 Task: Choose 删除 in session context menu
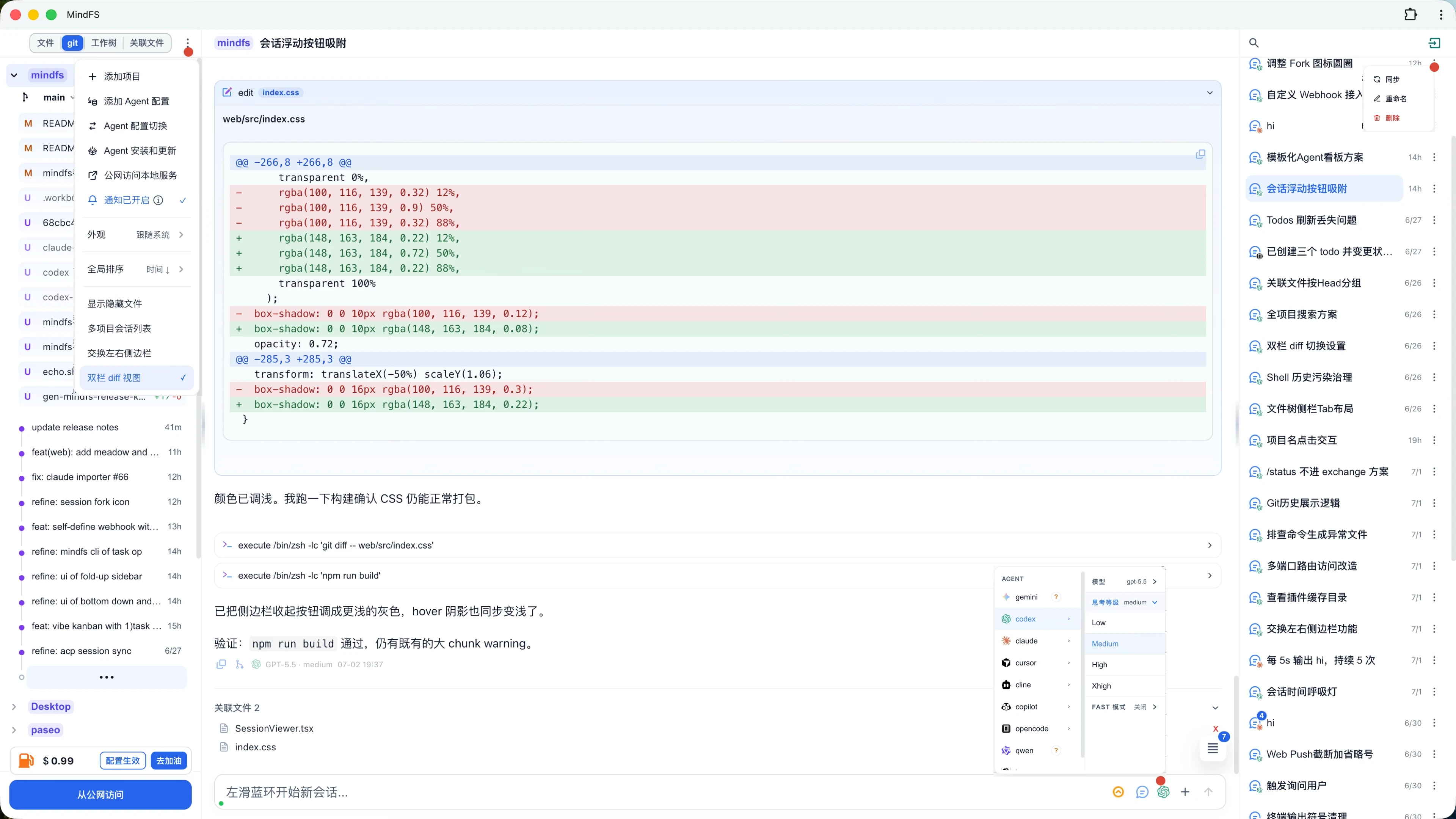1398,118
